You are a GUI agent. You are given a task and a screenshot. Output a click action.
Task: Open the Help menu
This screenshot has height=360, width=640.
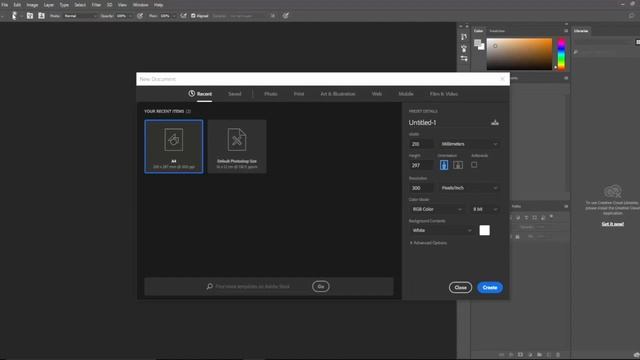pos(159,5)
